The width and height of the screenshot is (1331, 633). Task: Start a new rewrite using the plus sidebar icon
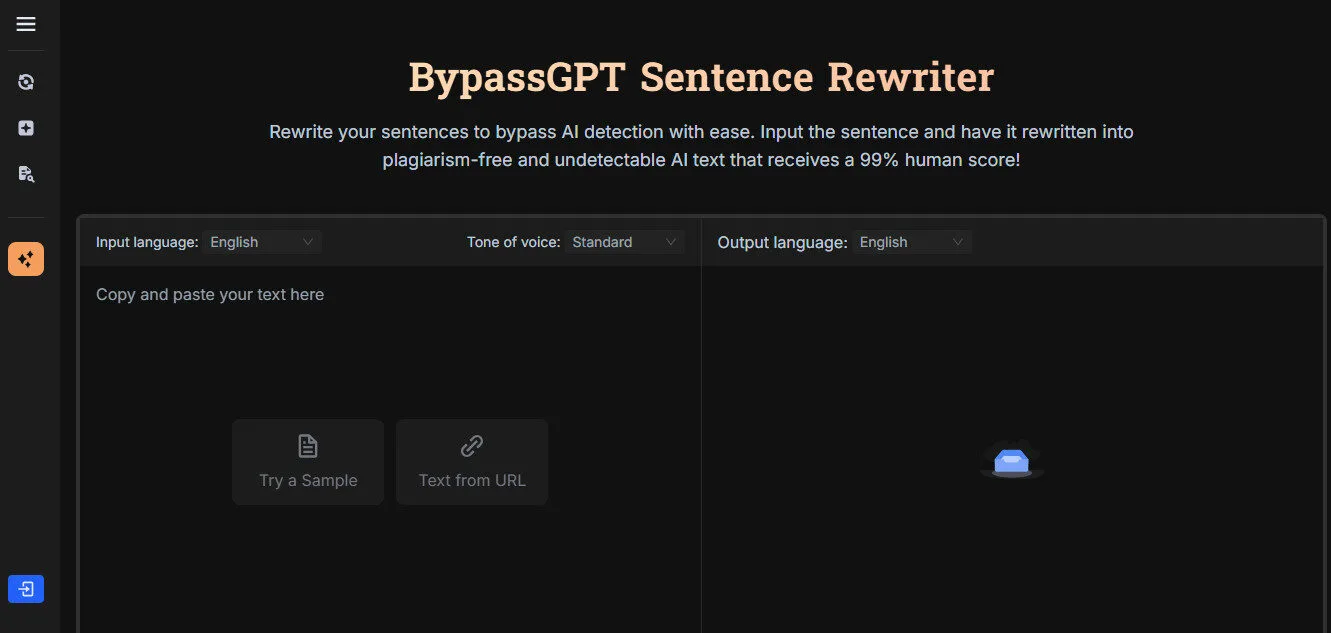[x=25, y=127]
